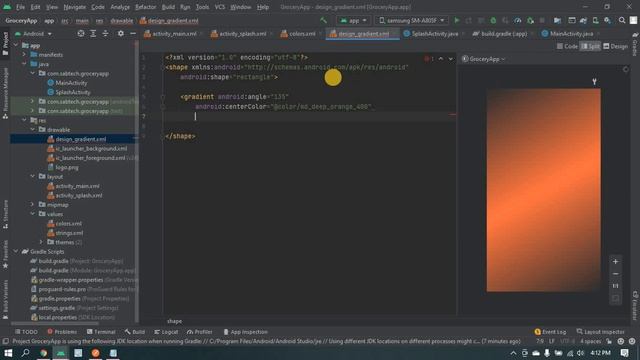The image size is (640, 360).
Task: Open the Logcat tool window
Action: [166, 332]
